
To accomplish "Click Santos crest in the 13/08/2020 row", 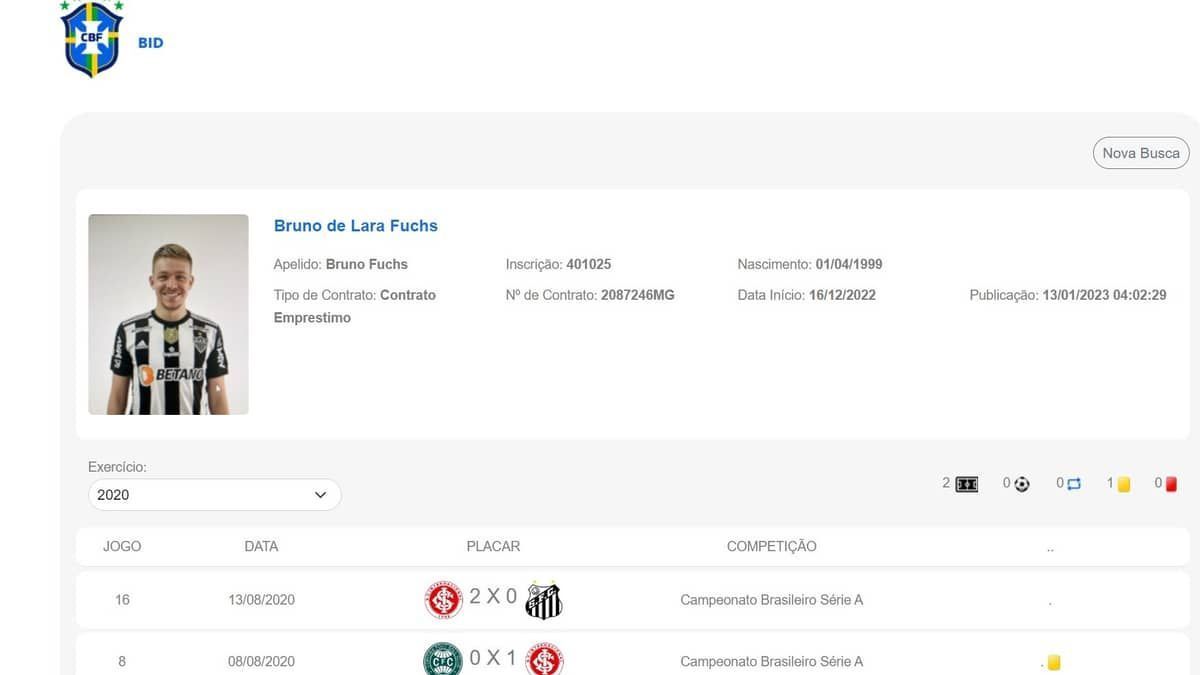I will (544, 600).
